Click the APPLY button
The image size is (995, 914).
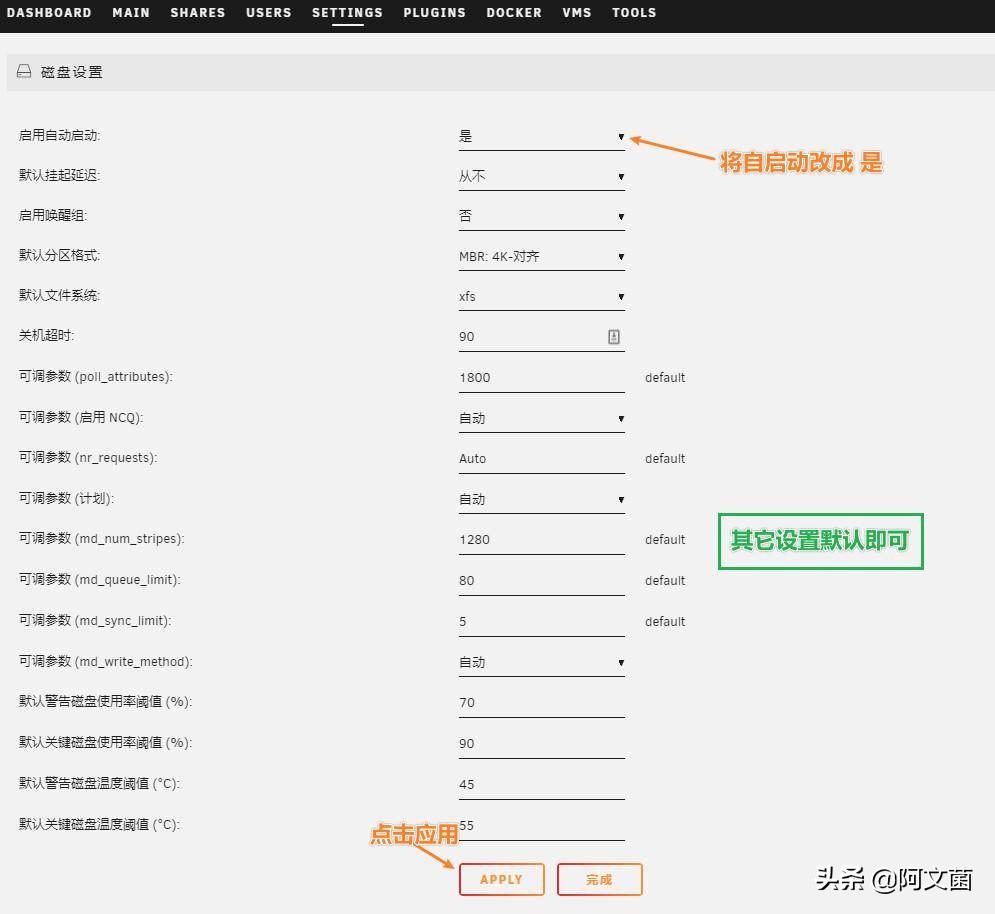(x=501, y=879)
